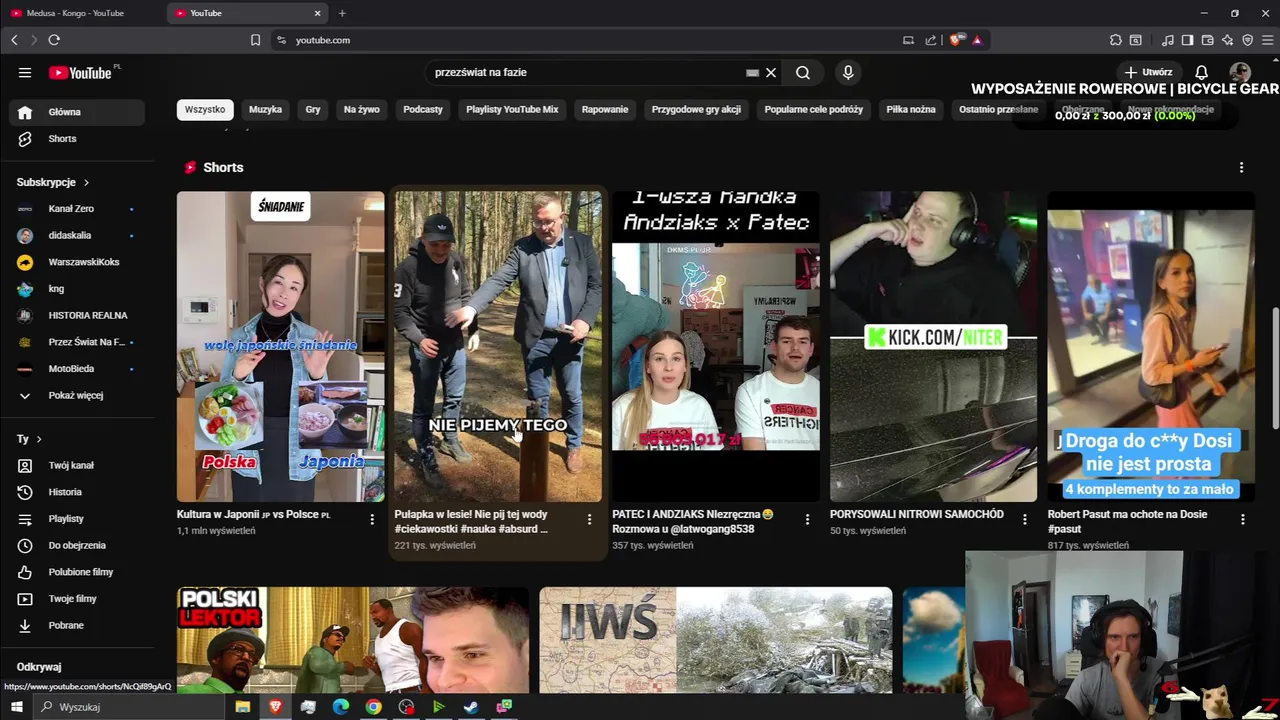This screenshot has height=720, width=1280.
Task: Run search with the magnifier button
Action: 803,72
